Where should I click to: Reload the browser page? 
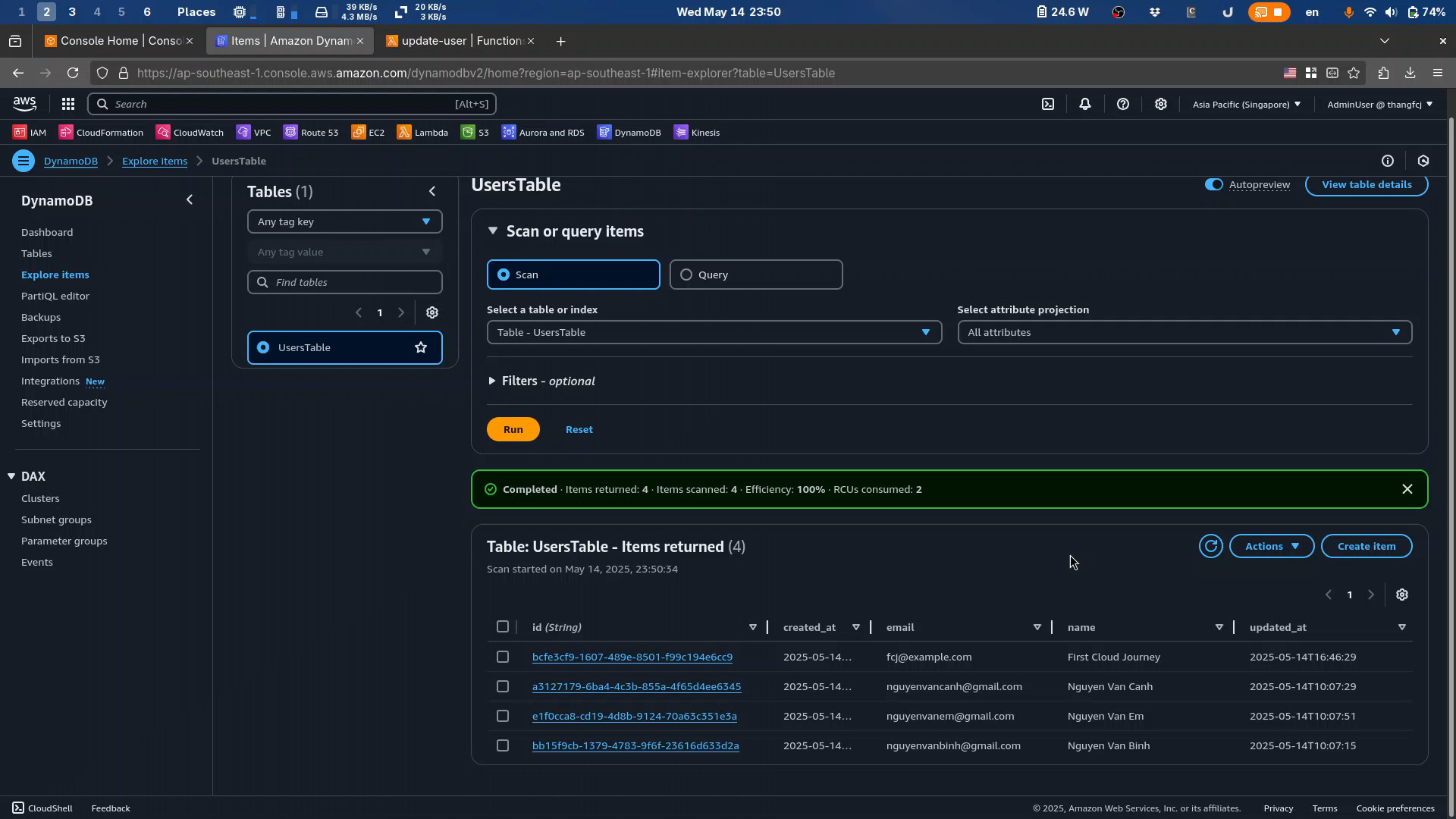click(73, 73)
